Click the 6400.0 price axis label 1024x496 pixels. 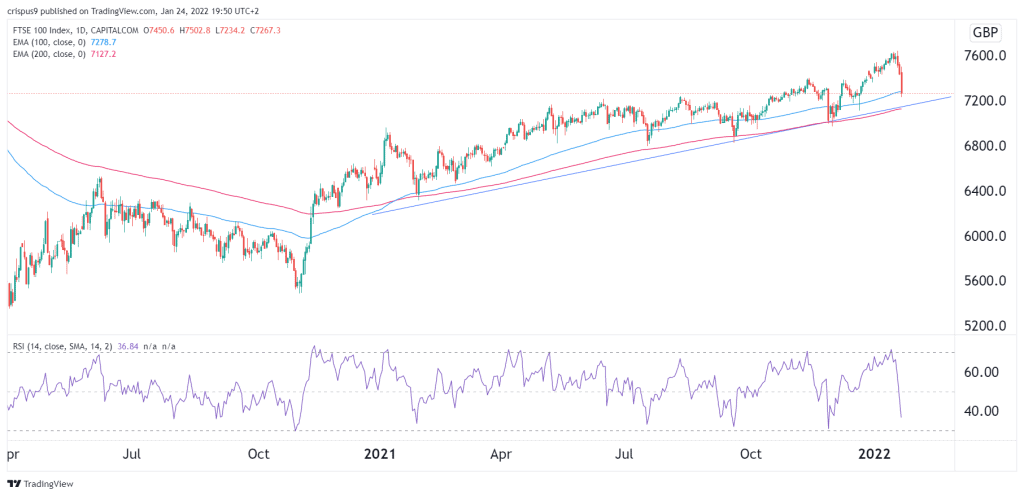click(987, 191)
